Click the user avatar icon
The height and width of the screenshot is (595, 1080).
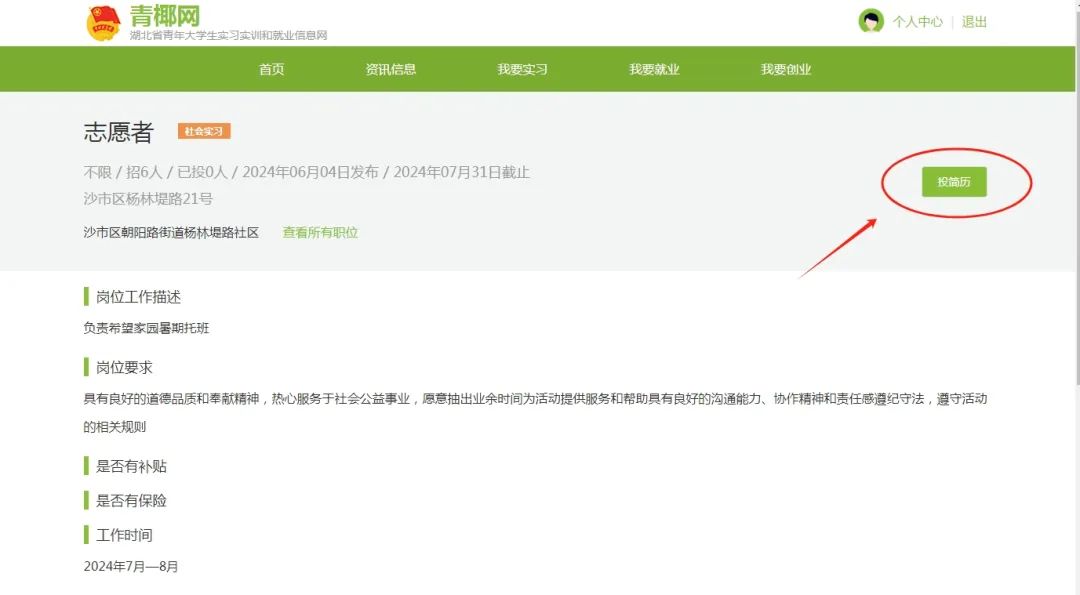(871, 21)
